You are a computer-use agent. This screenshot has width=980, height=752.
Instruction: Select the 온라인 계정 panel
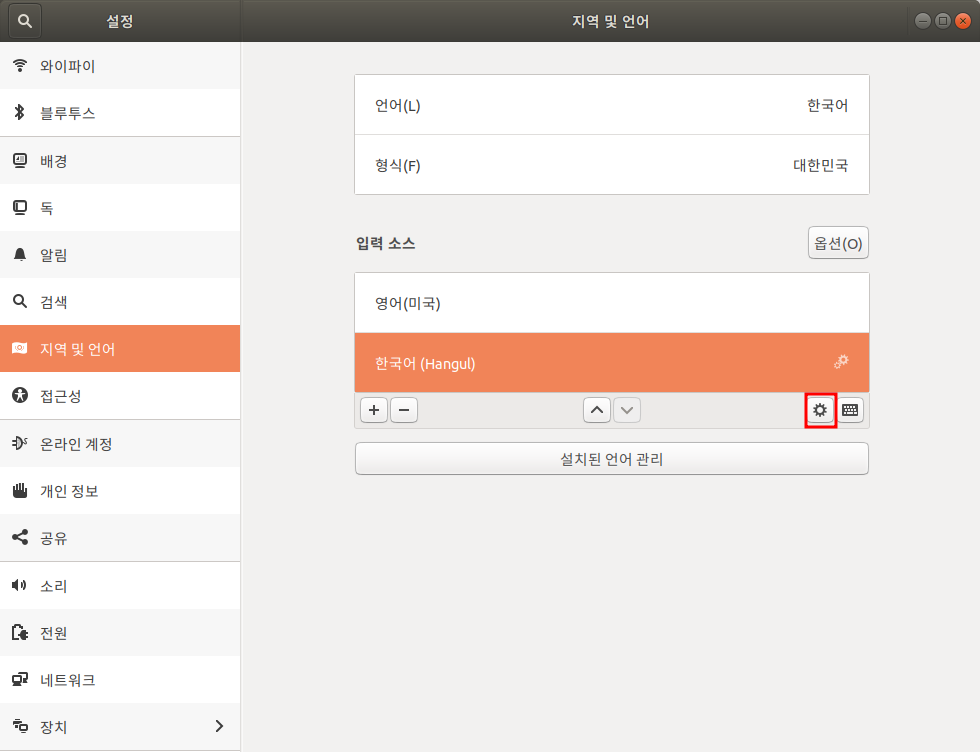coord(120,443)
